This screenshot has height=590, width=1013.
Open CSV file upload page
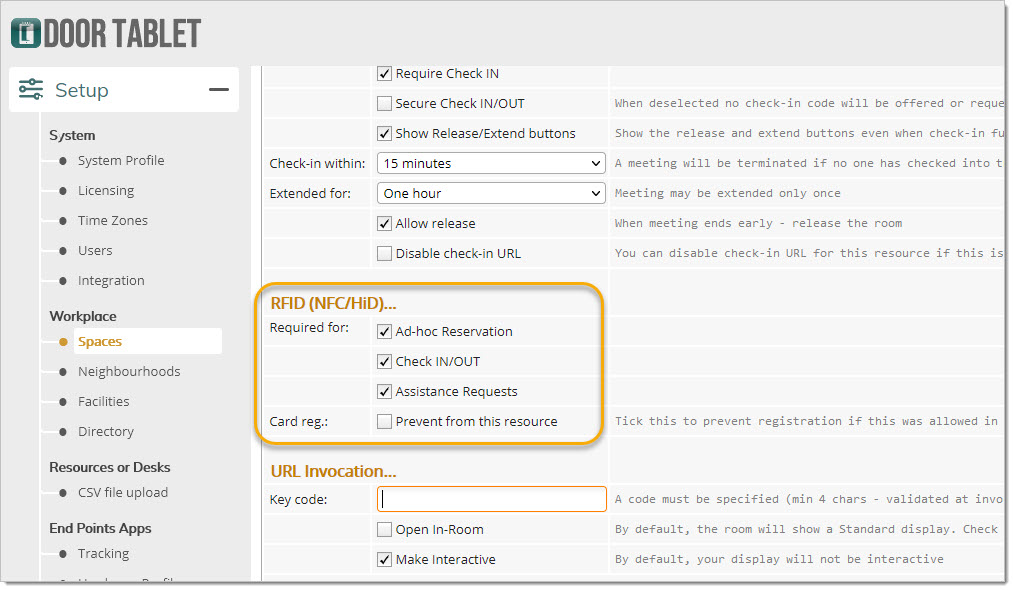(123, 492)
